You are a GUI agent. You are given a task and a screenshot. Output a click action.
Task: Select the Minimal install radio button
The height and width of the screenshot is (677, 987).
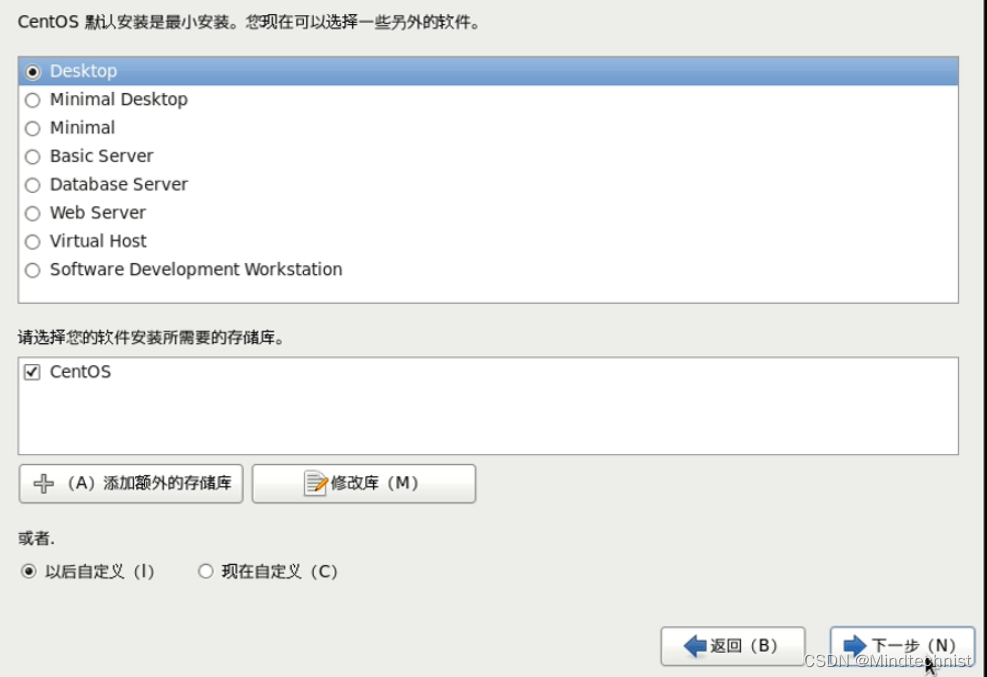click(33, 128)
